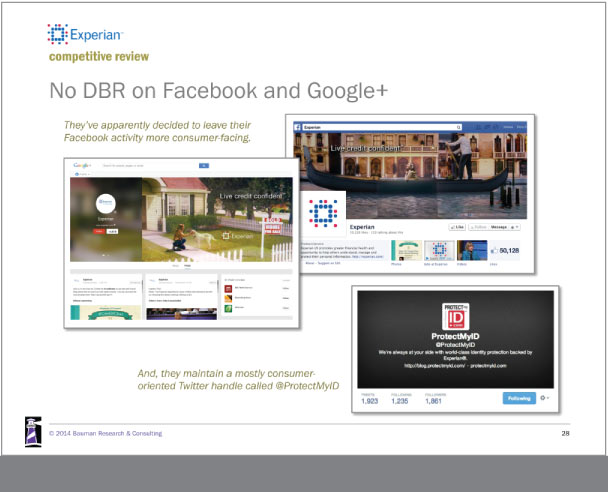The image size is (608, 492).
Task: Click the Tweets count 1,923
Action: 369,399
